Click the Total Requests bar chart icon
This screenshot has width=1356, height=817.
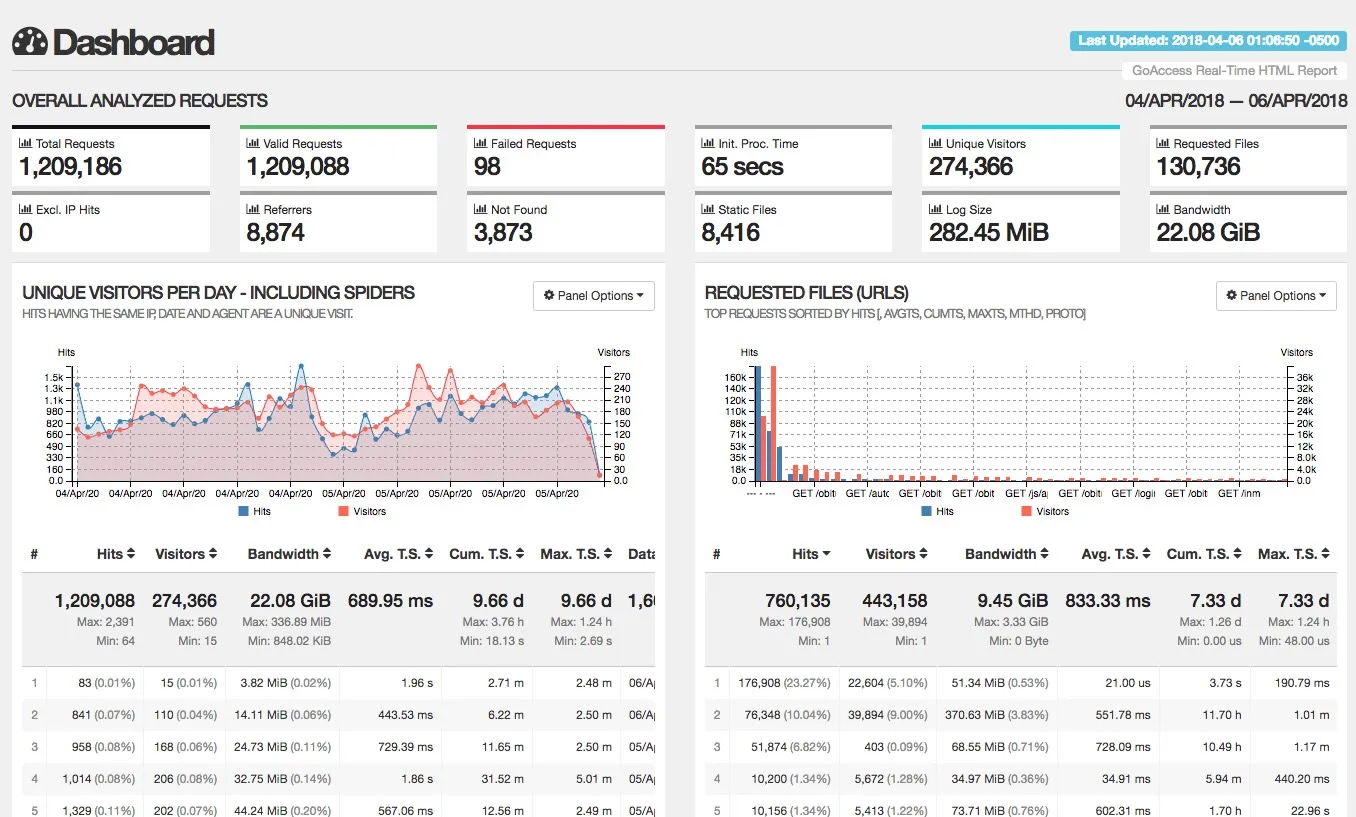26,144
